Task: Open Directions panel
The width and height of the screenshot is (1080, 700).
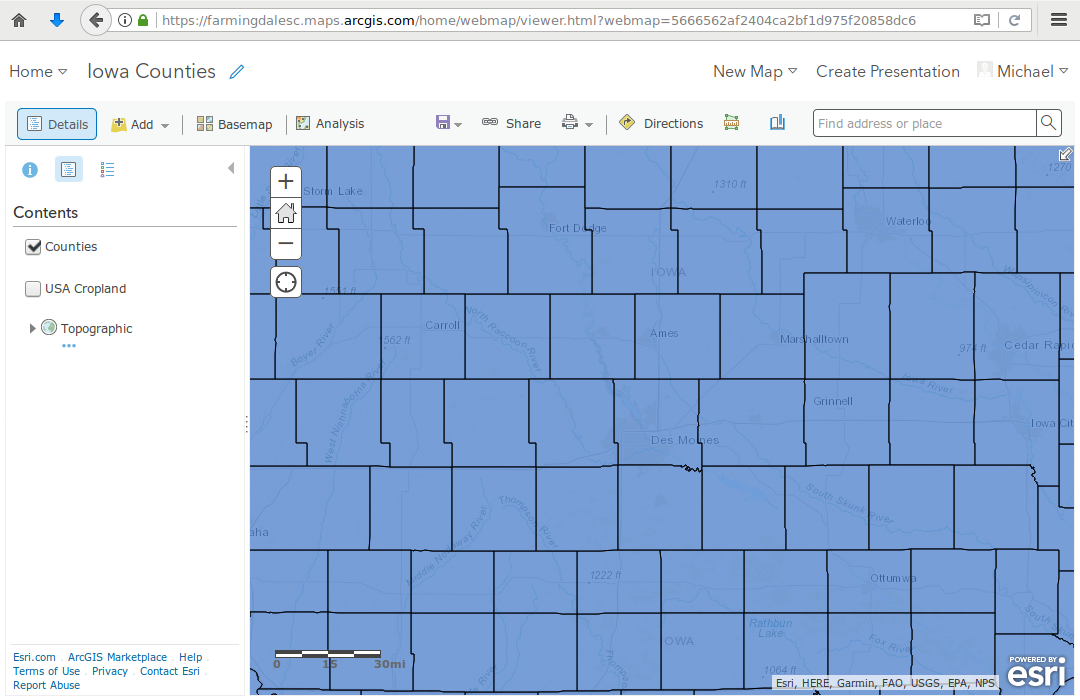Action: coord(661,123)
